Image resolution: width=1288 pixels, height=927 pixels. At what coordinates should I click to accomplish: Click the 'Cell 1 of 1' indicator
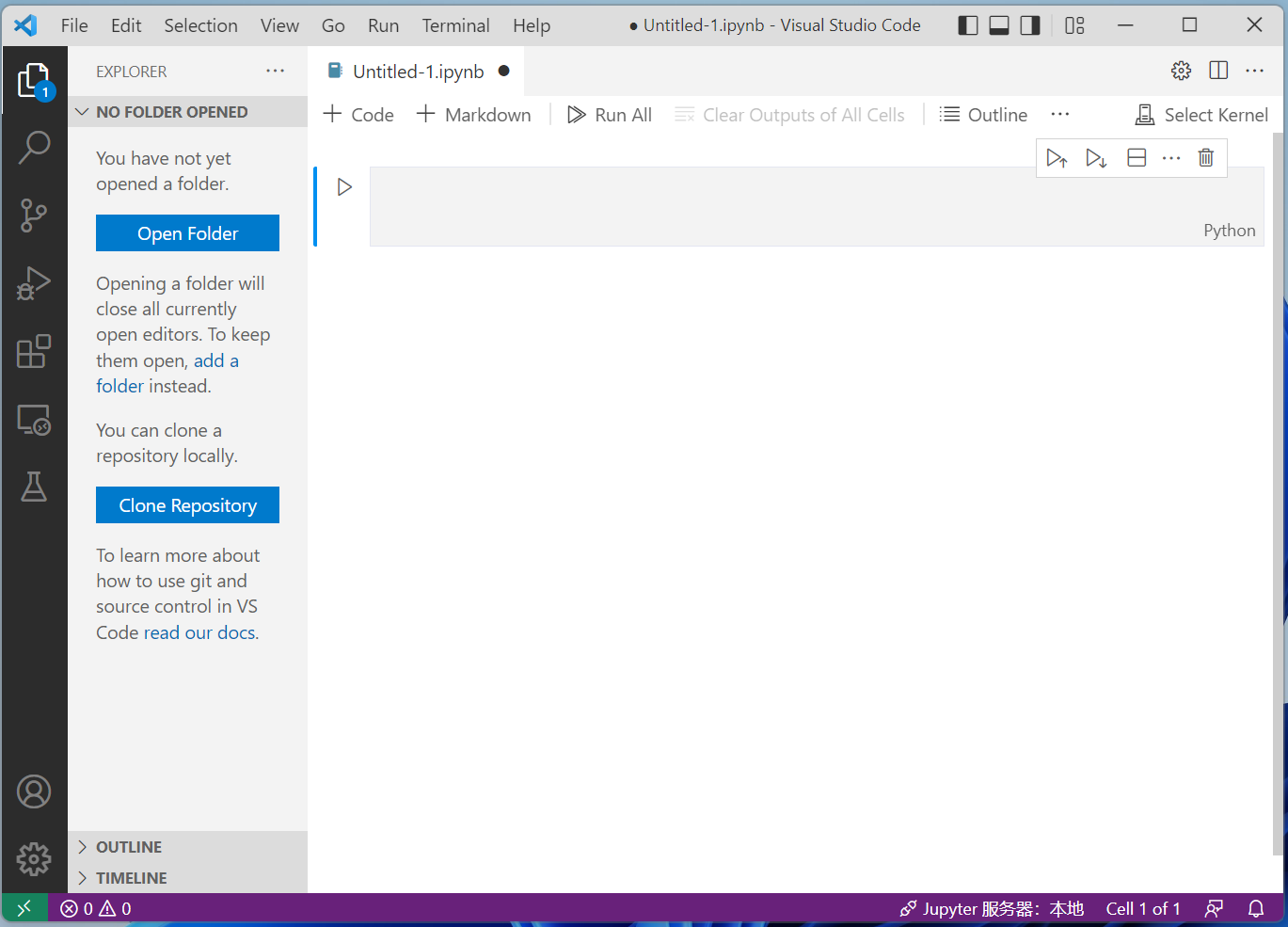[x=1143, y=908]
